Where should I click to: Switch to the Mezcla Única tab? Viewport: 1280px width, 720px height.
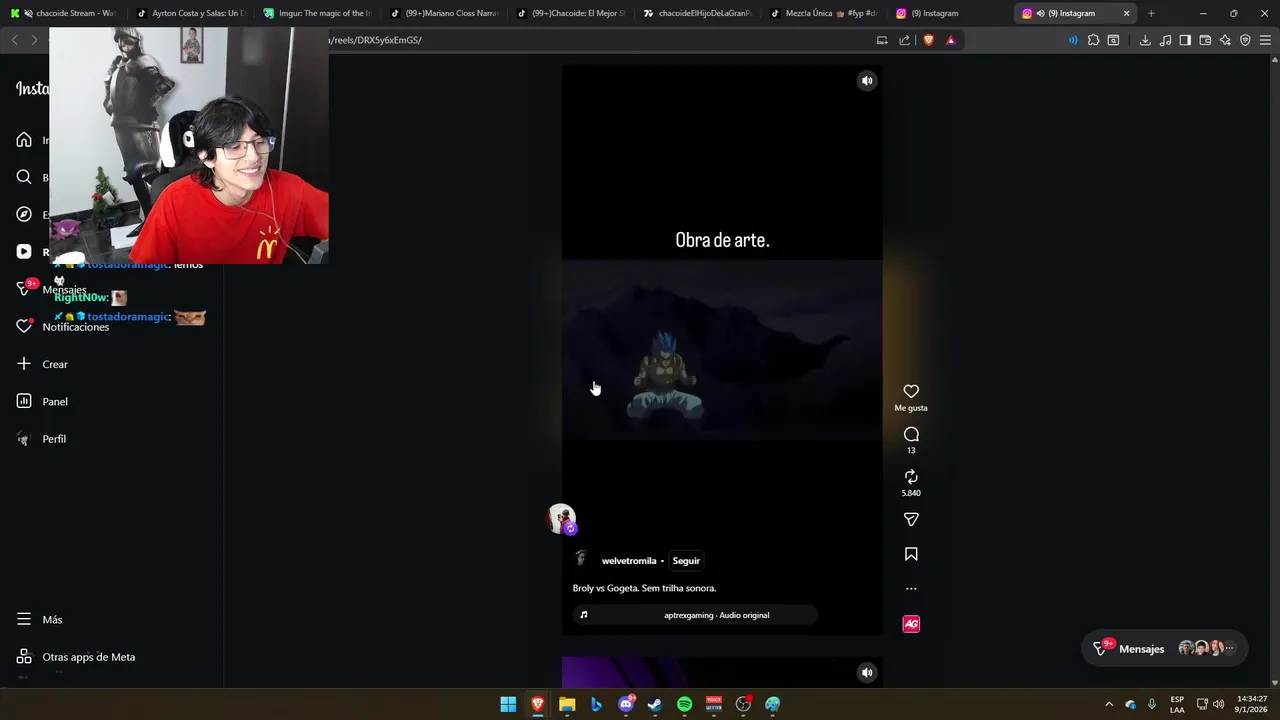click(825, 13)
